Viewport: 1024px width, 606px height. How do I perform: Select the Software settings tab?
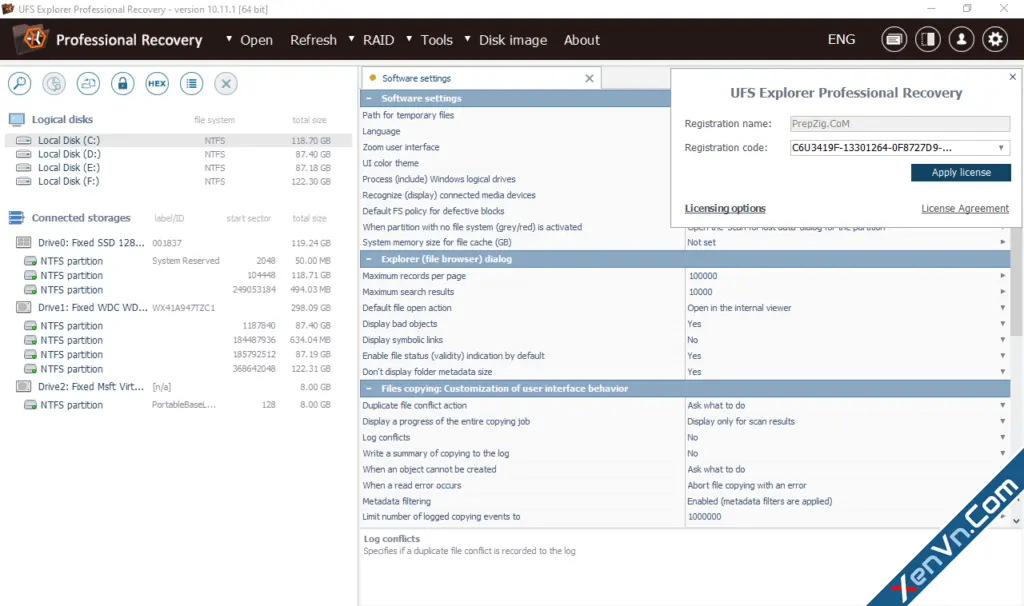481,78
